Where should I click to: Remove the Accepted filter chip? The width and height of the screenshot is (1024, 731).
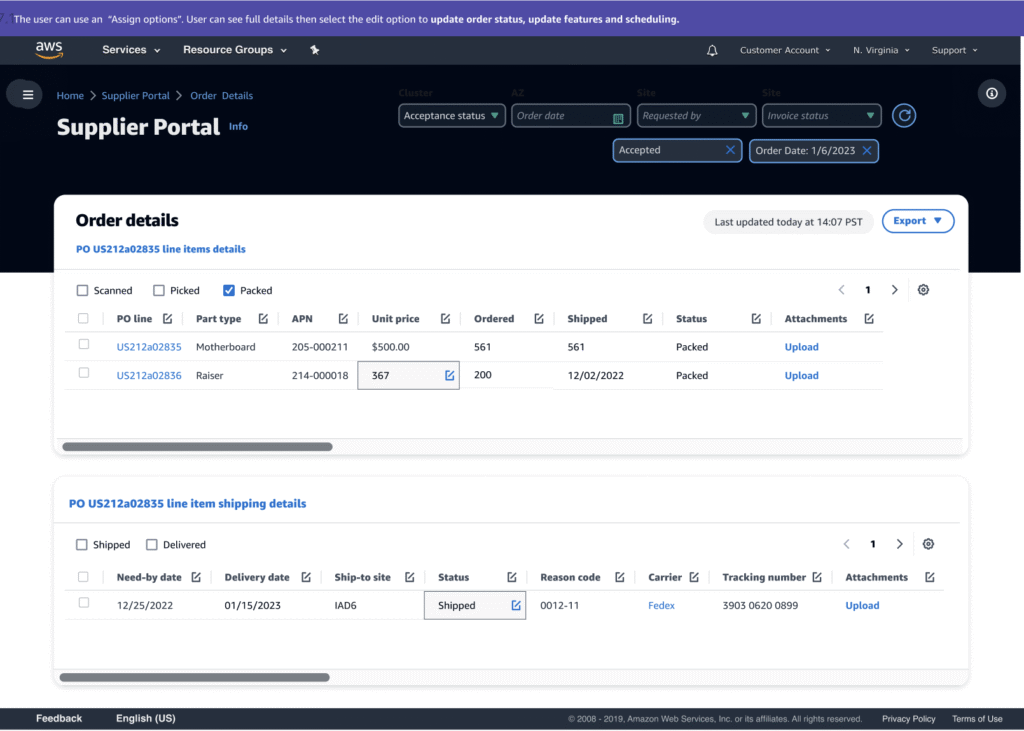[x=730, y=150]
